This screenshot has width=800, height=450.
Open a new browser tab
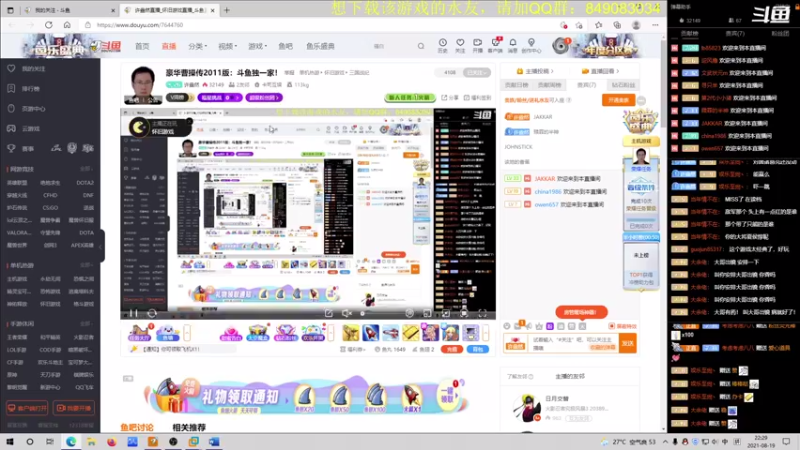pyautogui.click(x=227, y=10)
